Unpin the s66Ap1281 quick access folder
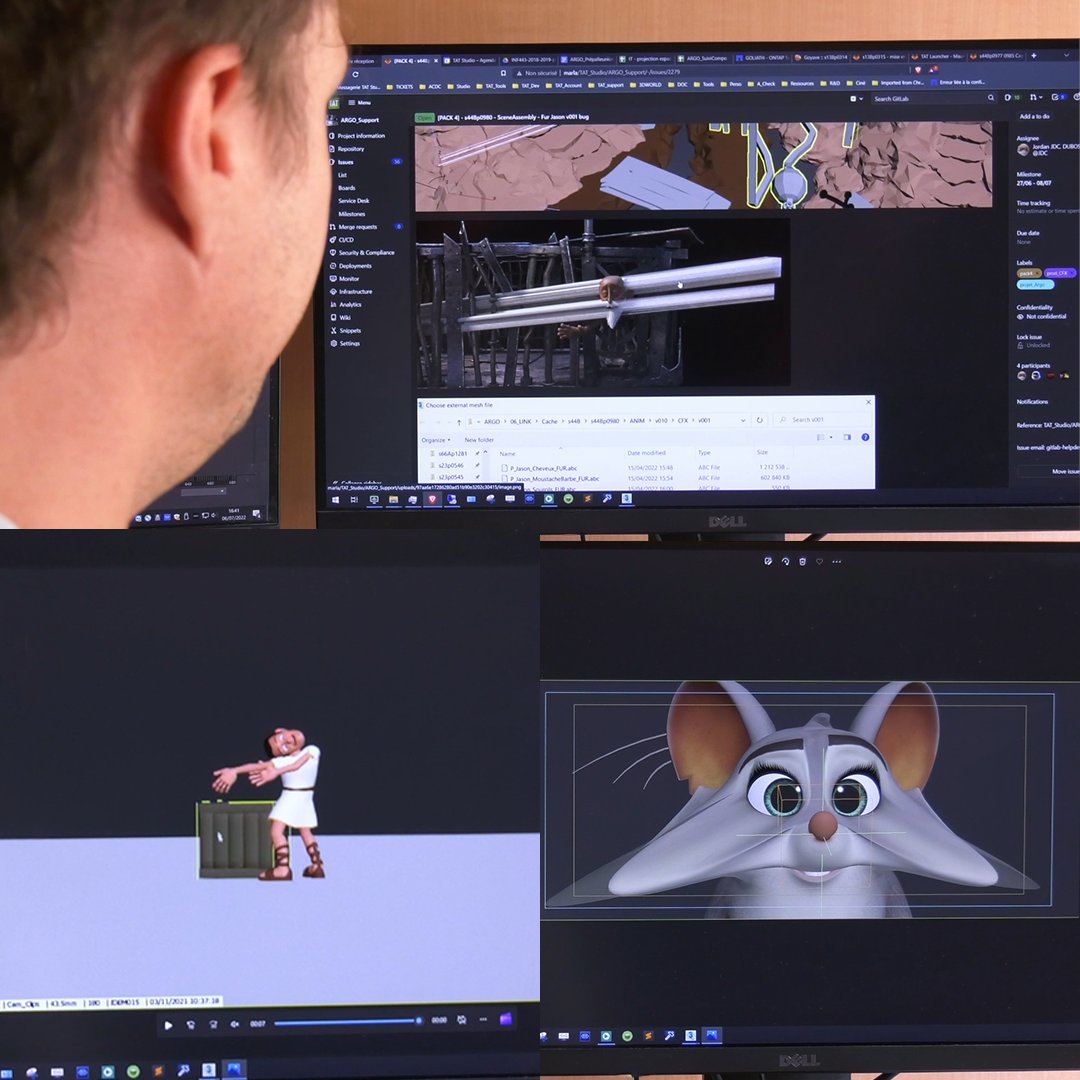The height and width of the screenshot is (1080, 1080). [x=477, y=454]
